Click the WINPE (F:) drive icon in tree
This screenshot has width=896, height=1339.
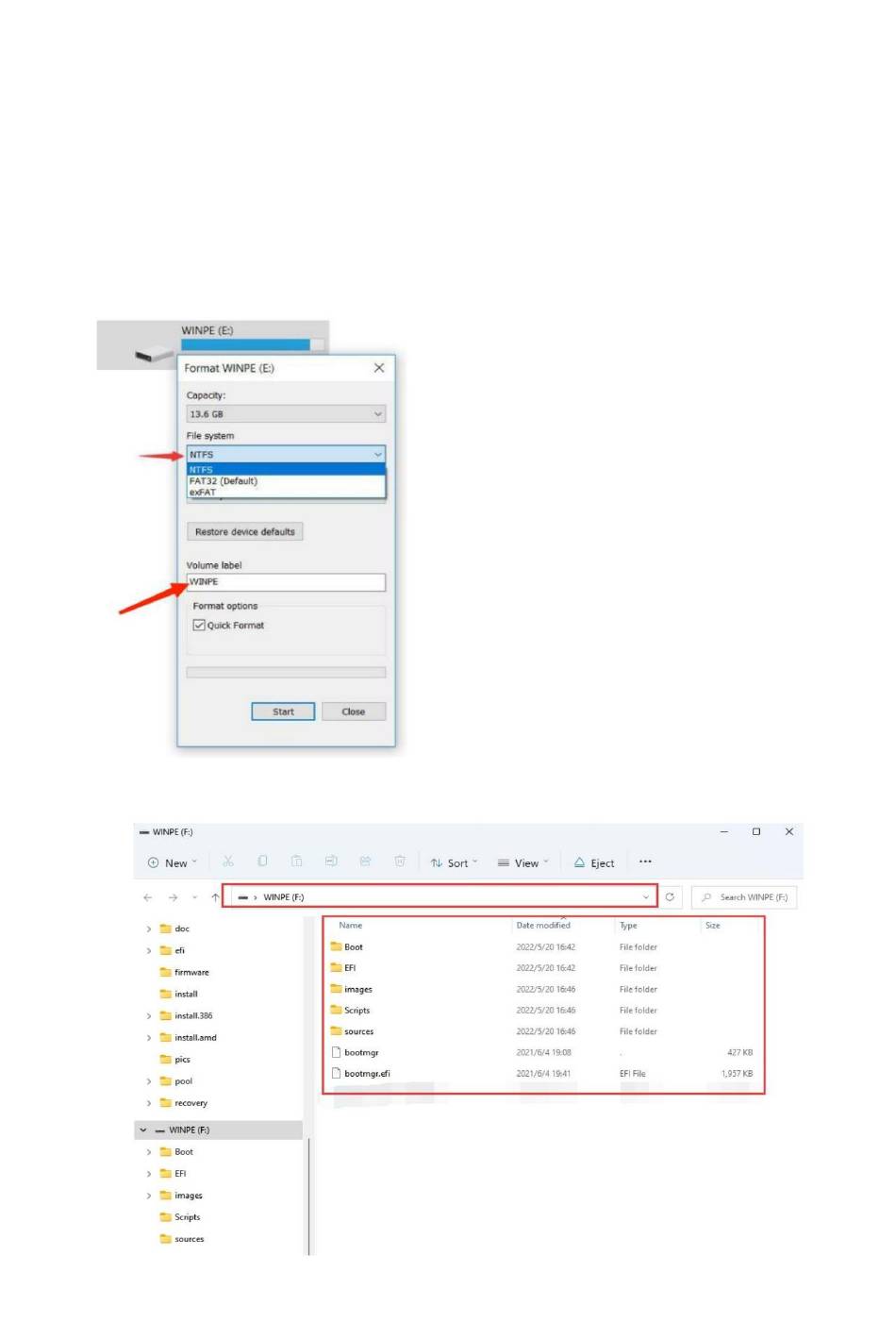coord(160,1130)
